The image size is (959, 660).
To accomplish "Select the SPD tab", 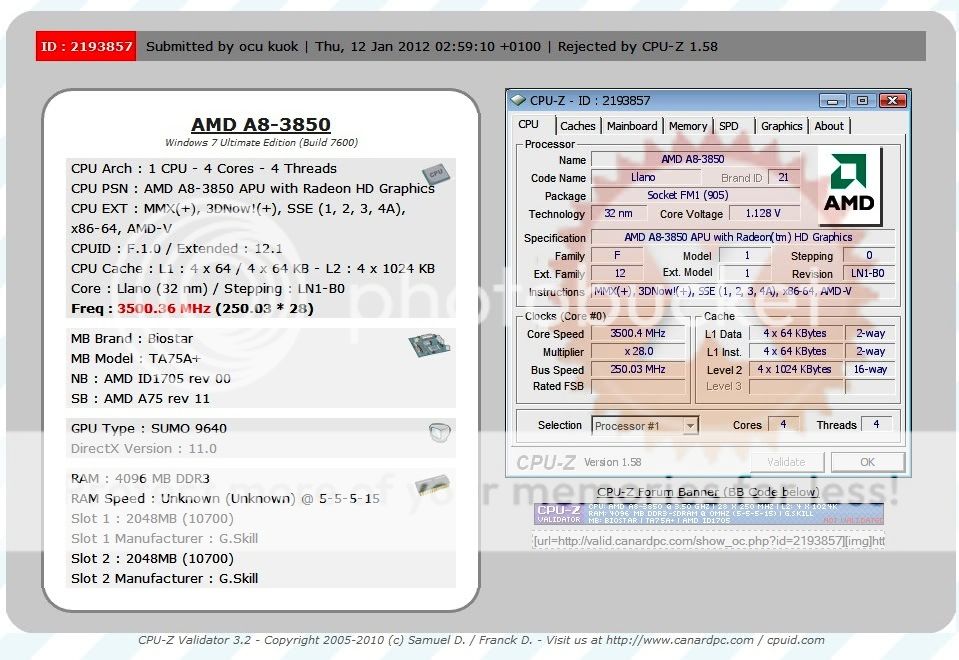I will pyautogui.click(x=728, y=126).
